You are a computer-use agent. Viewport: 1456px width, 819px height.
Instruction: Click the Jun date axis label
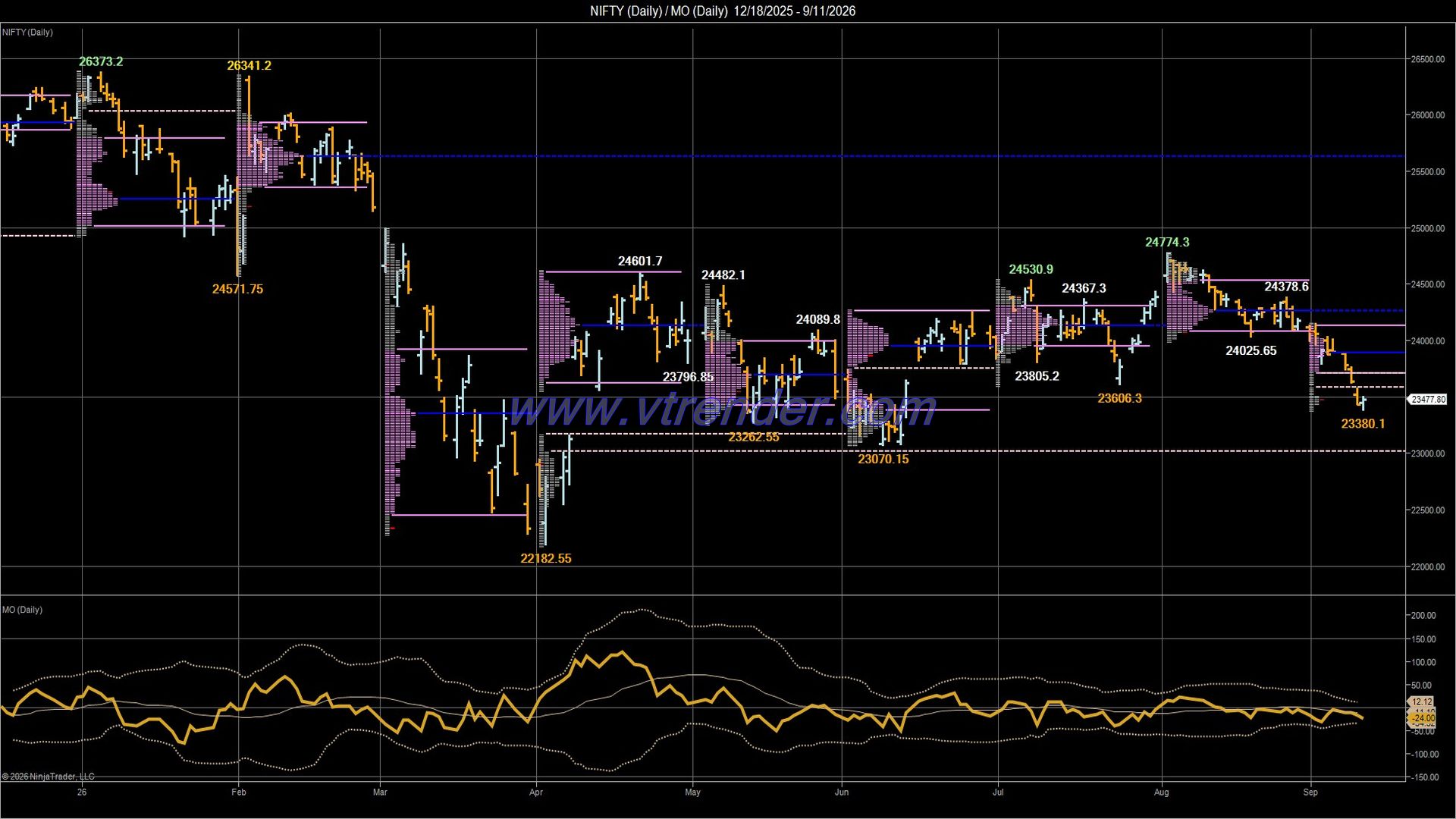(842, 792)
